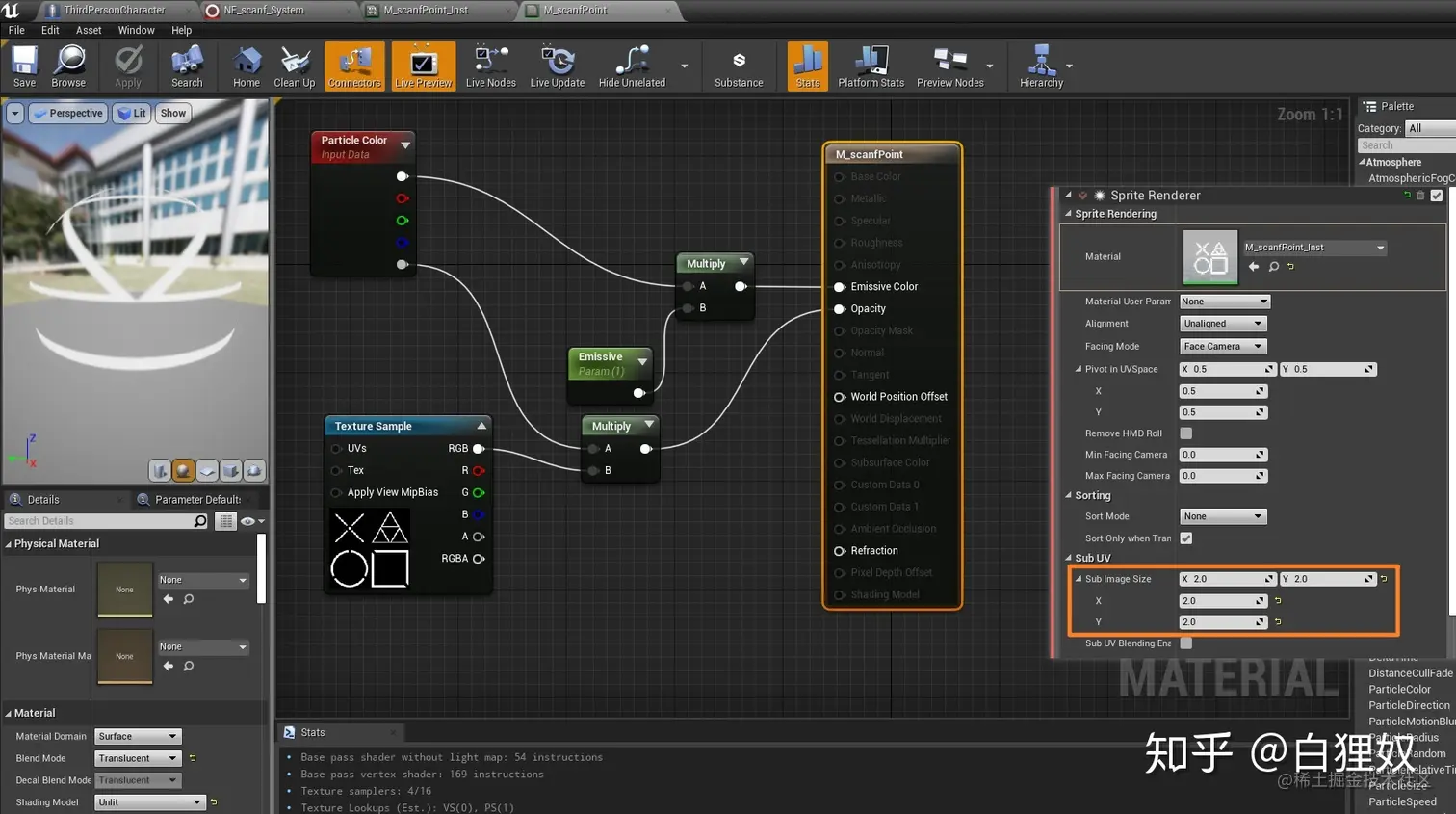
Task: Toggle Preview Nodes in toolbar
Action: coord(950,66)
